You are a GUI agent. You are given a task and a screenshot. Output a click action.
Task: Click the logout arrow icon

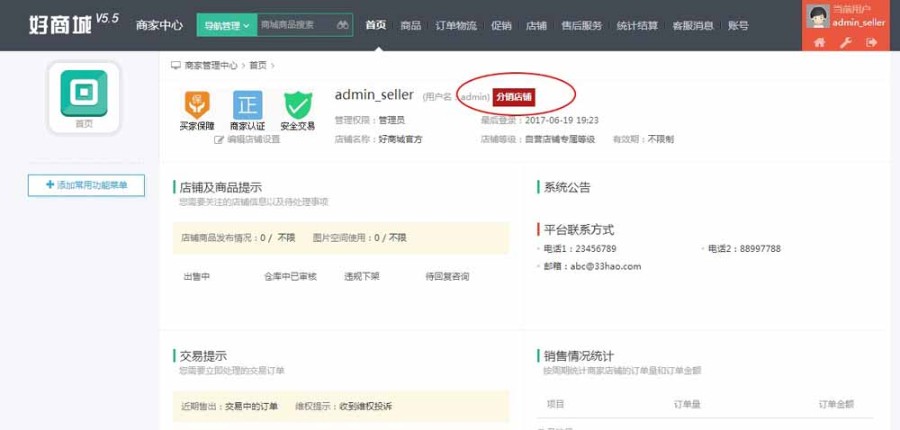(x=872, y=42)
